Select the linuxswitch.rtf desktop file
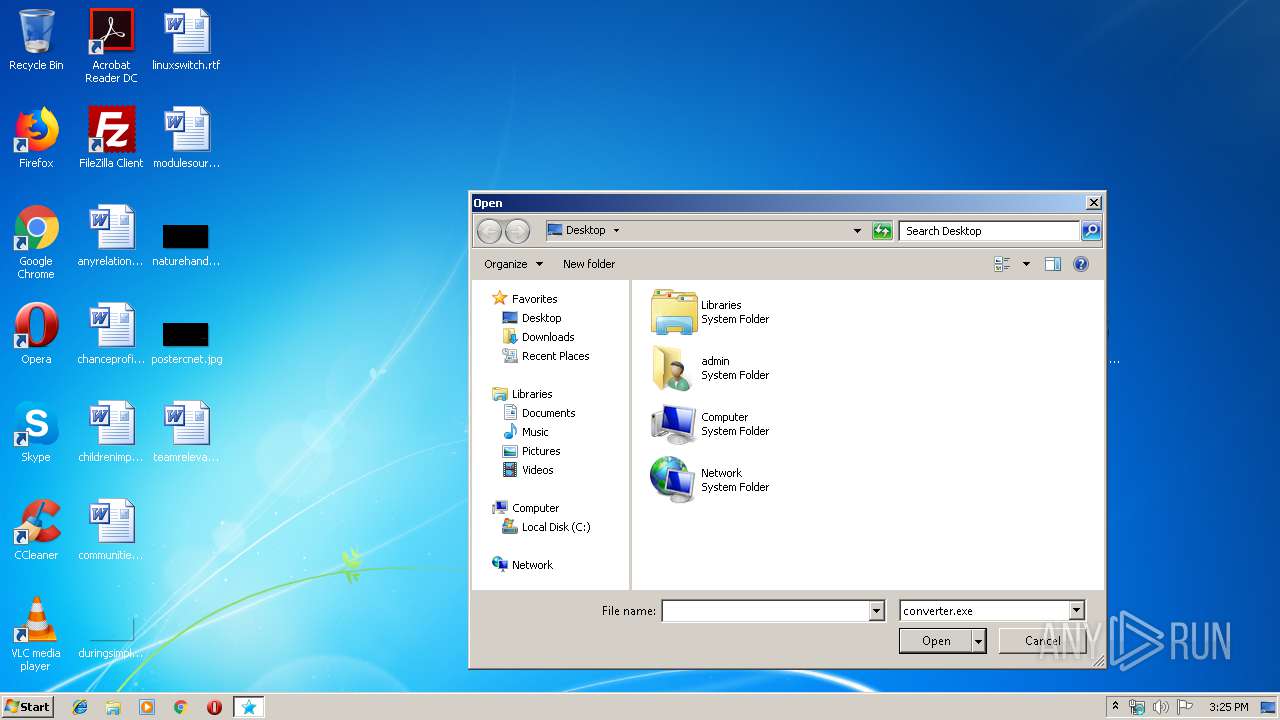This screenshot has width=1280, height=720. (x=186, y=40)
